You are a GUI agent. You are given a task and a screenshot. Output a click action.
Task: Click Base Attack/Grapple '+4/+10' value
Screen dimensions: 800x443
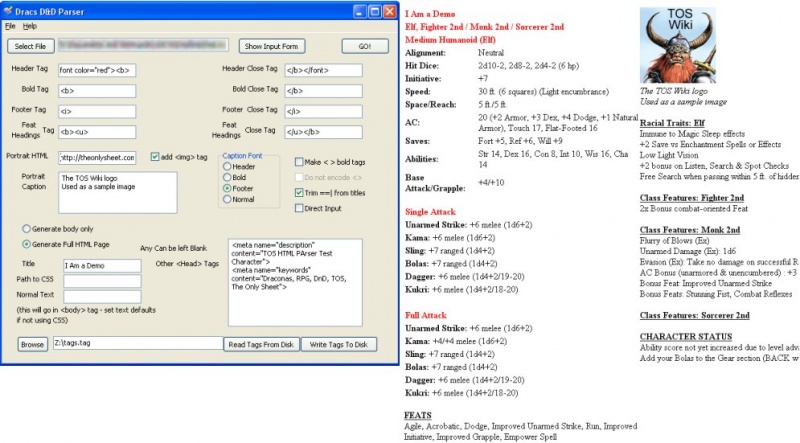point(491,183)
